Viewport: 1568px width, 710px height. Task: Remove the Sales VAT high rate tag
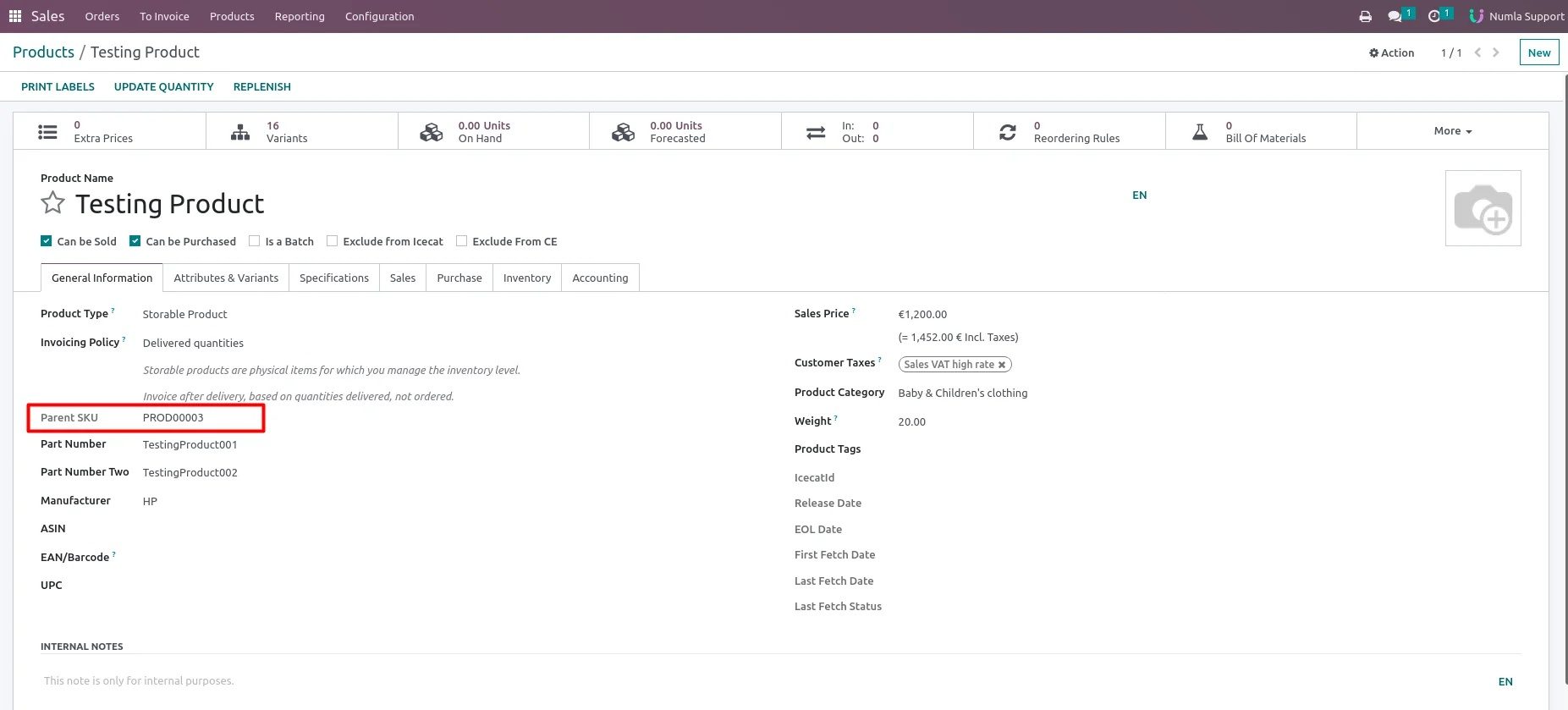(x=1002, y=365)
